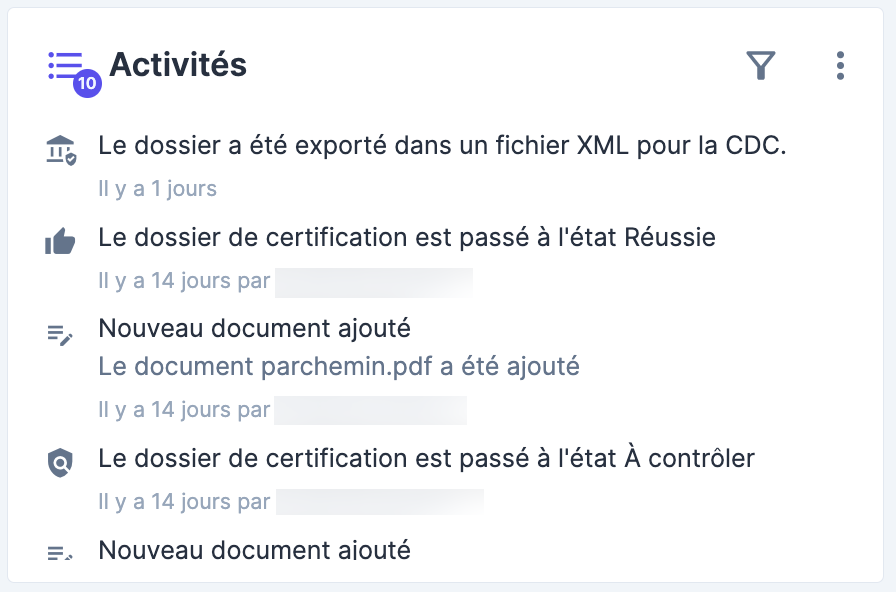Open the 'passé à l'état À contrôler' activity

[x=426, y=459]
